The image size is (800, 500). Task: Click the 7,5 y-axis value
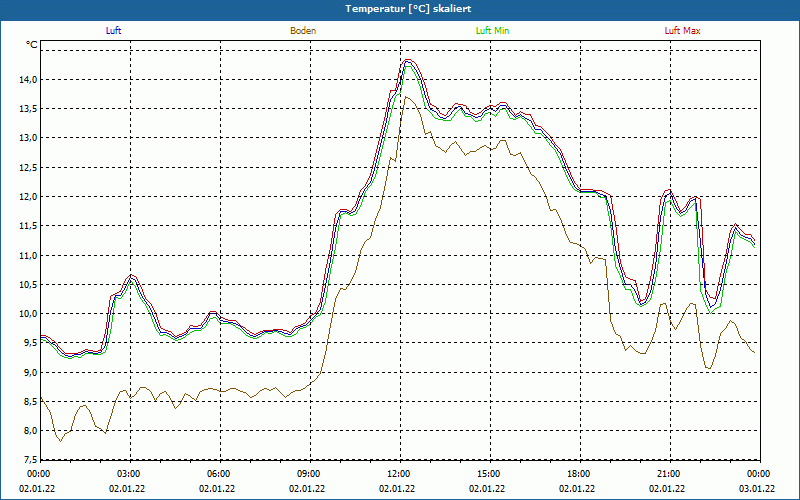(30, 459)
